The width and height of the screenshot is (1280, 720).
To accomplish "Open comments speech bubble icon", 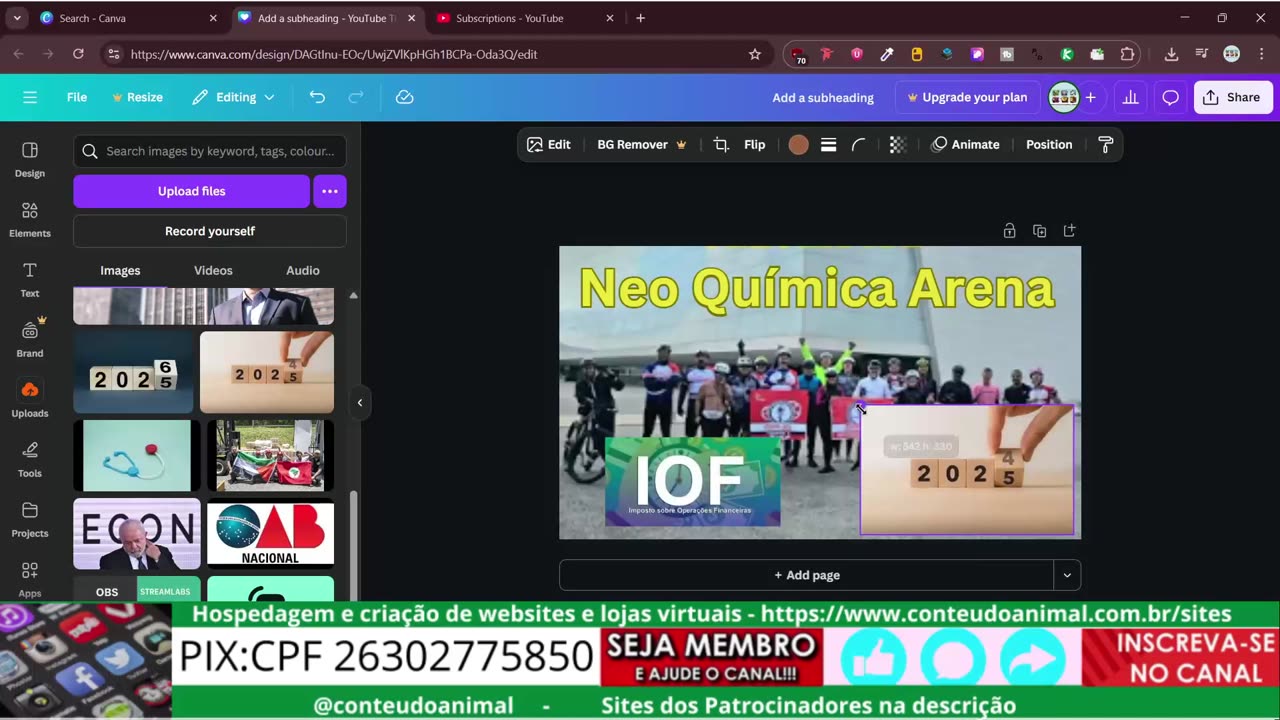I will (x=1170, y=97).
